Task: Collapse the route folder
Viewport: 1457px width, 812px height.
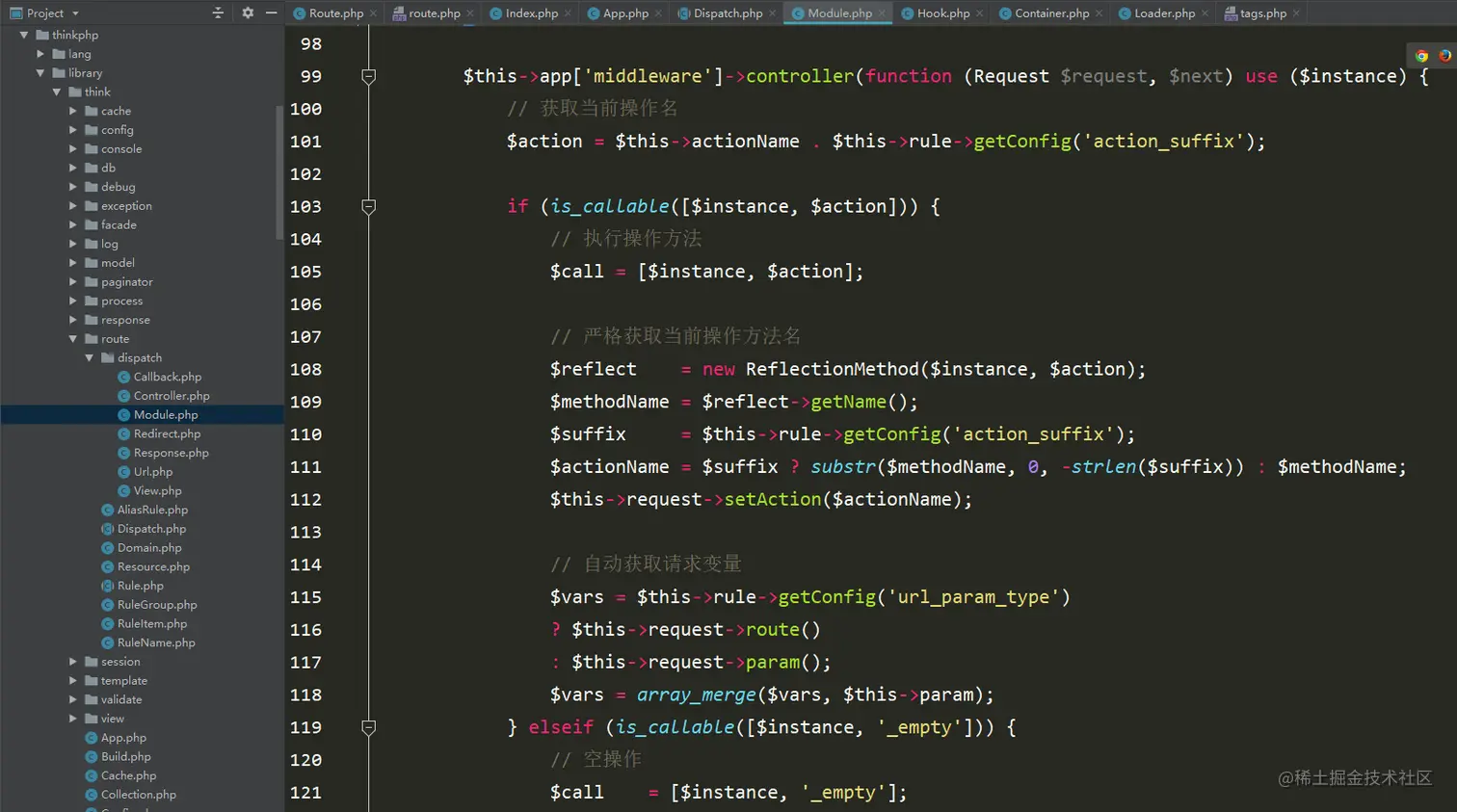Action: click(x=73, y=339)
